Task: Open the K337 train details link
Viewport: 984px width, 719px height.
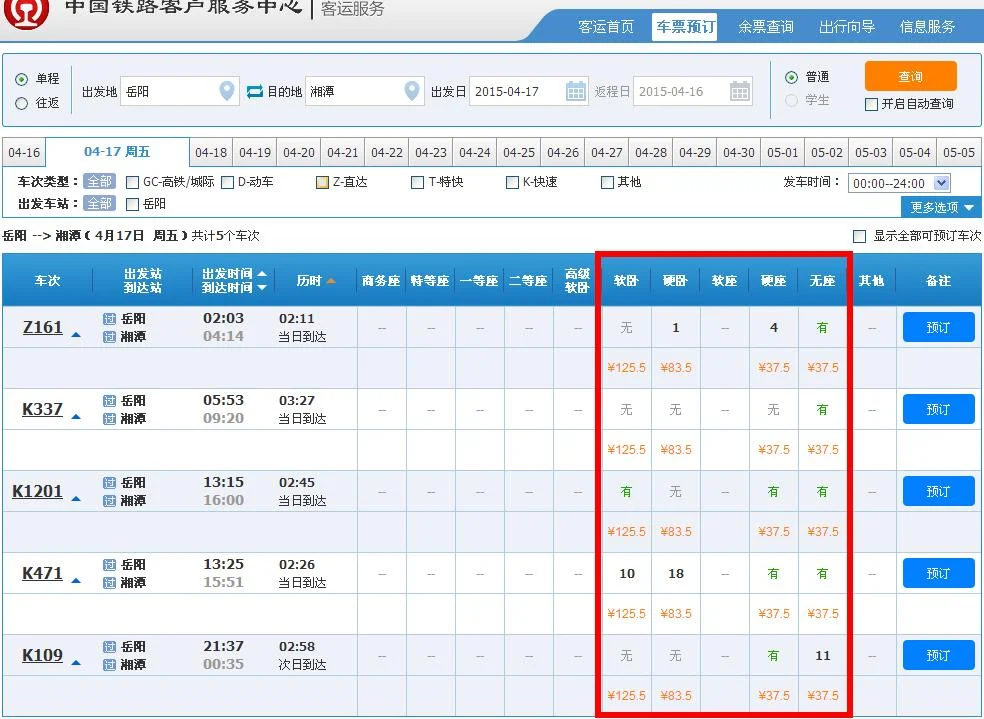Action: (41, 408)
